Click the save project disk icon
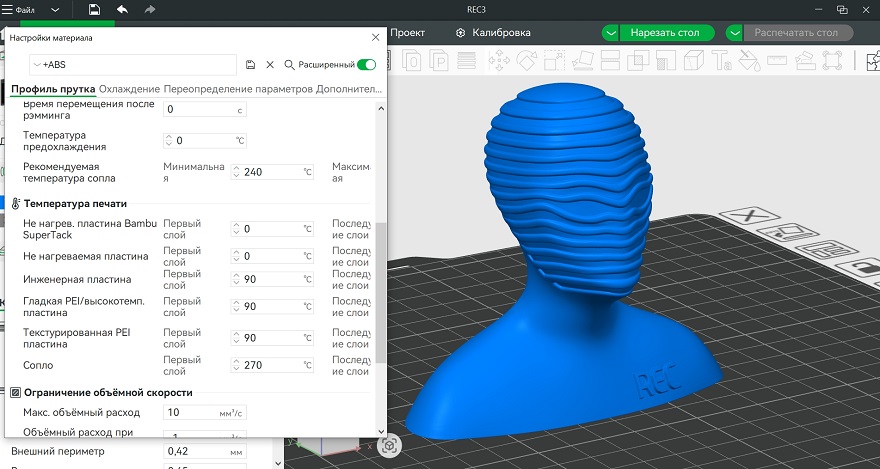The height and width of the screenshot is (469, 880). click(x=94, y=9)
